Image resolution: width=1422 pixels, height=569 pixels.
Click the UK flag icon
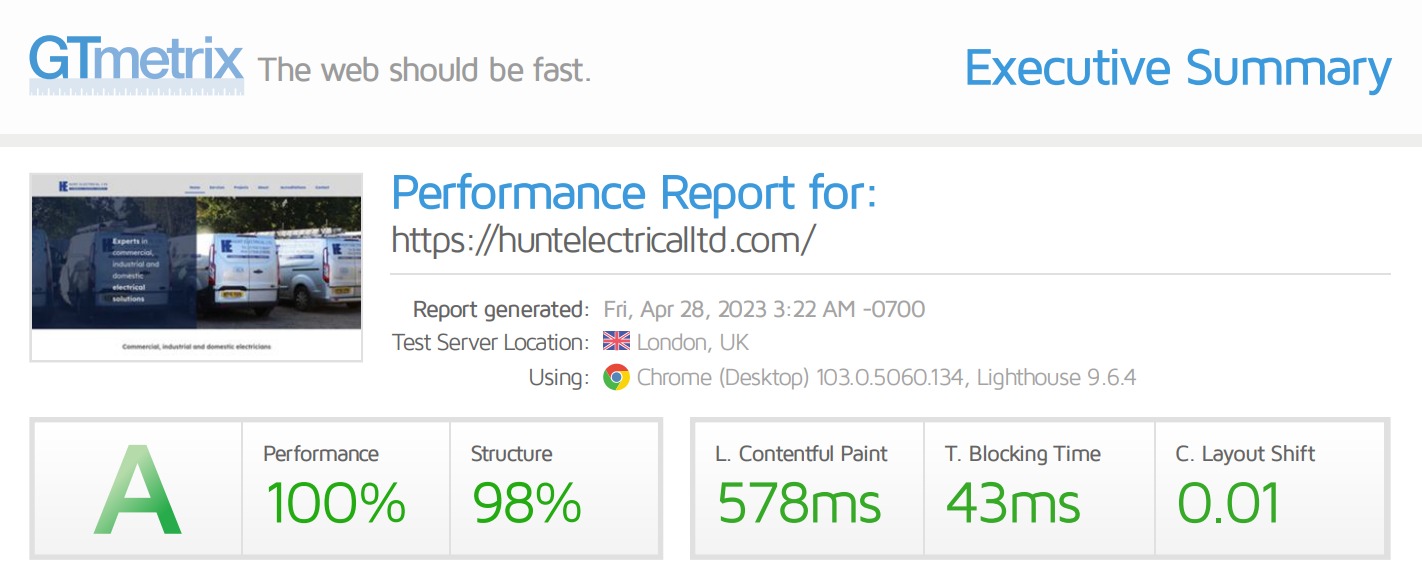(x=616, y=343)
